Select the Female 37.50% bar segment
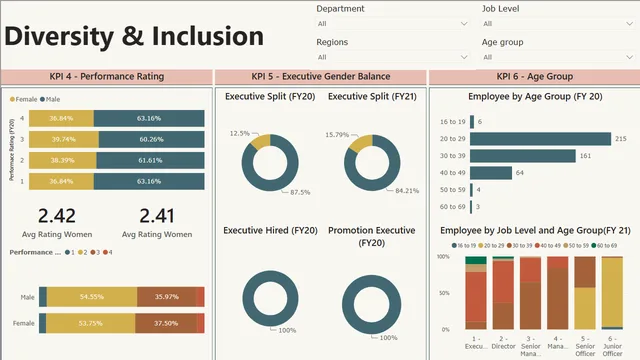This screenshot has height=360, width=640. 166,323
